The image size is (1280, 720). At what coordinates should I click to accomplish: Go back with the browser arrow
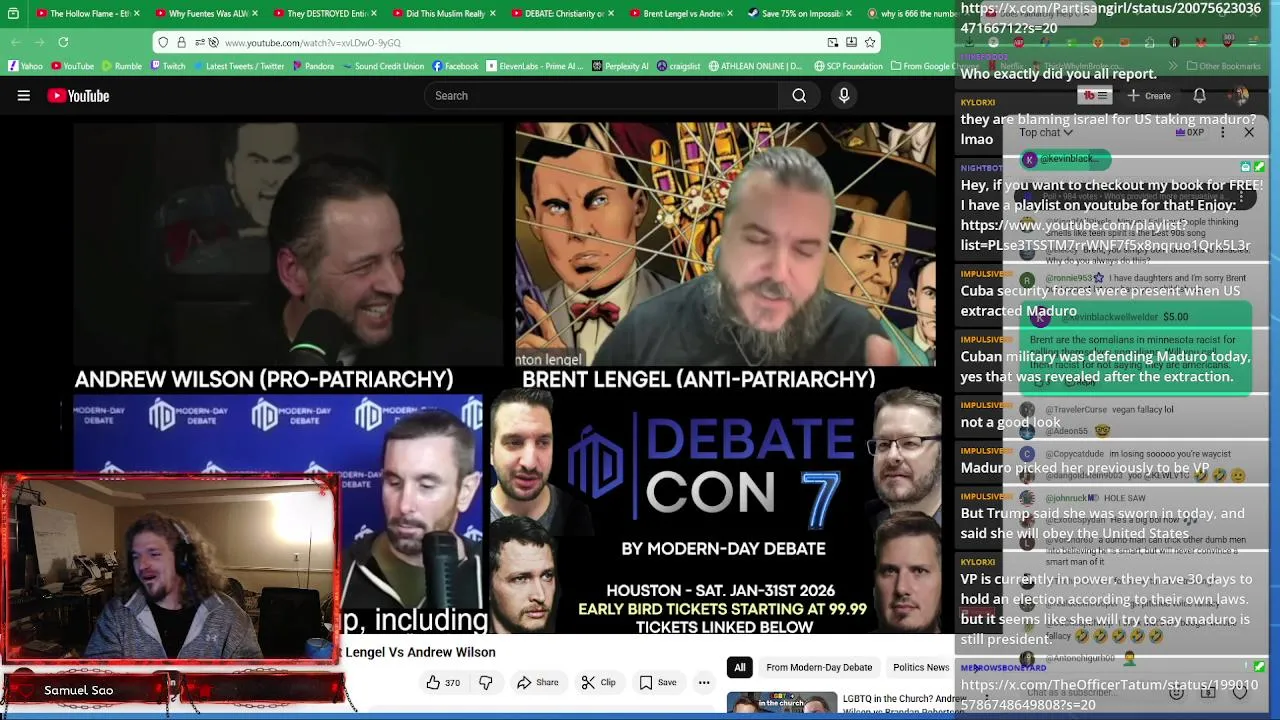point(16,42)
